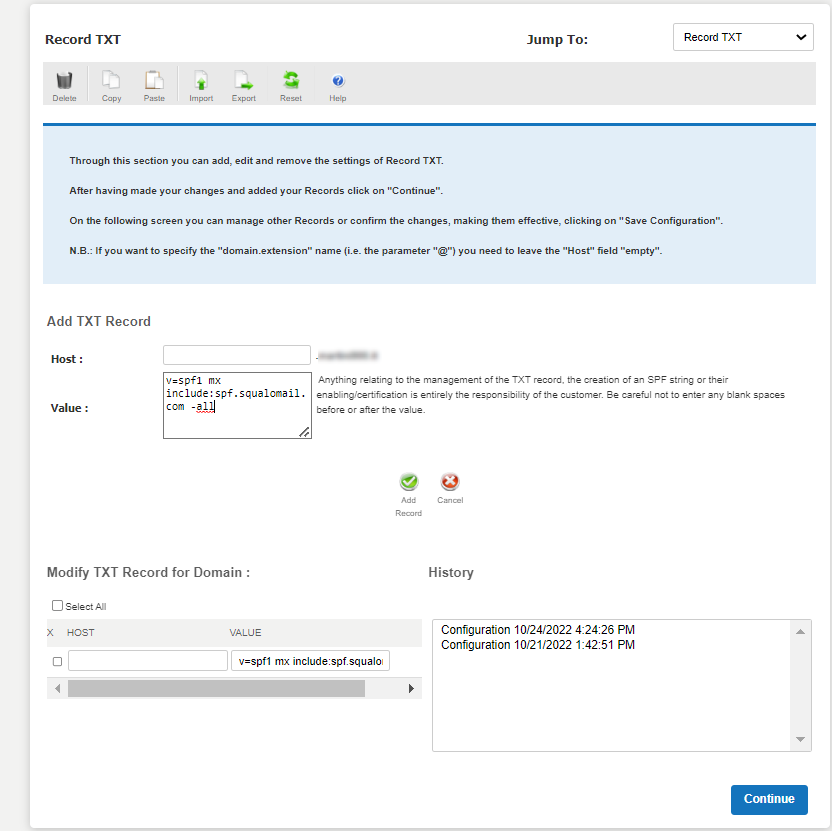Viewport: 832px width, 831px height.
Task: Open the Jump To dropdown
Action: (743, 37)
